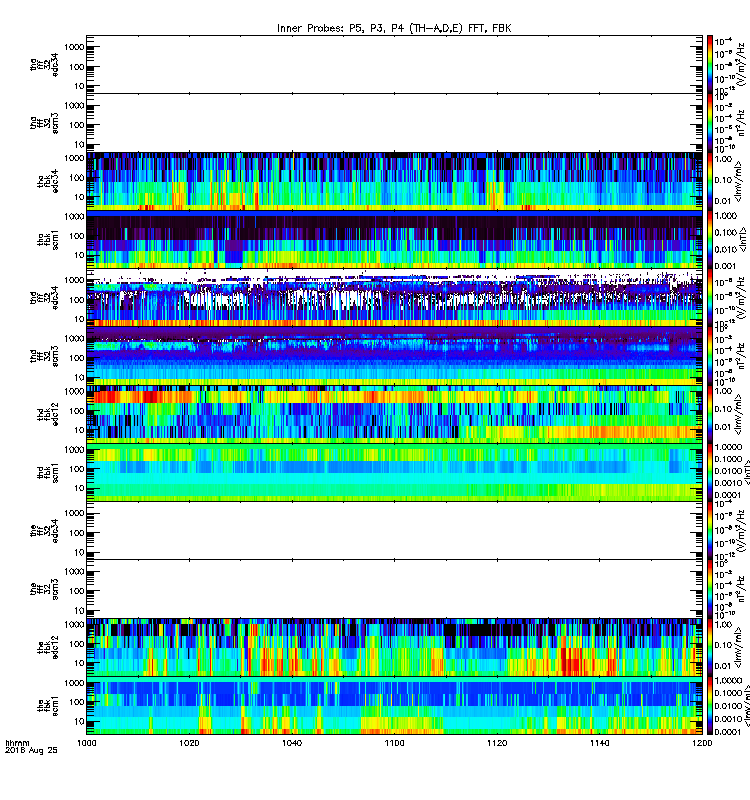Click the color bar of thd fff scm3 panel
750x800 pixels.
(x=710, y=356)
